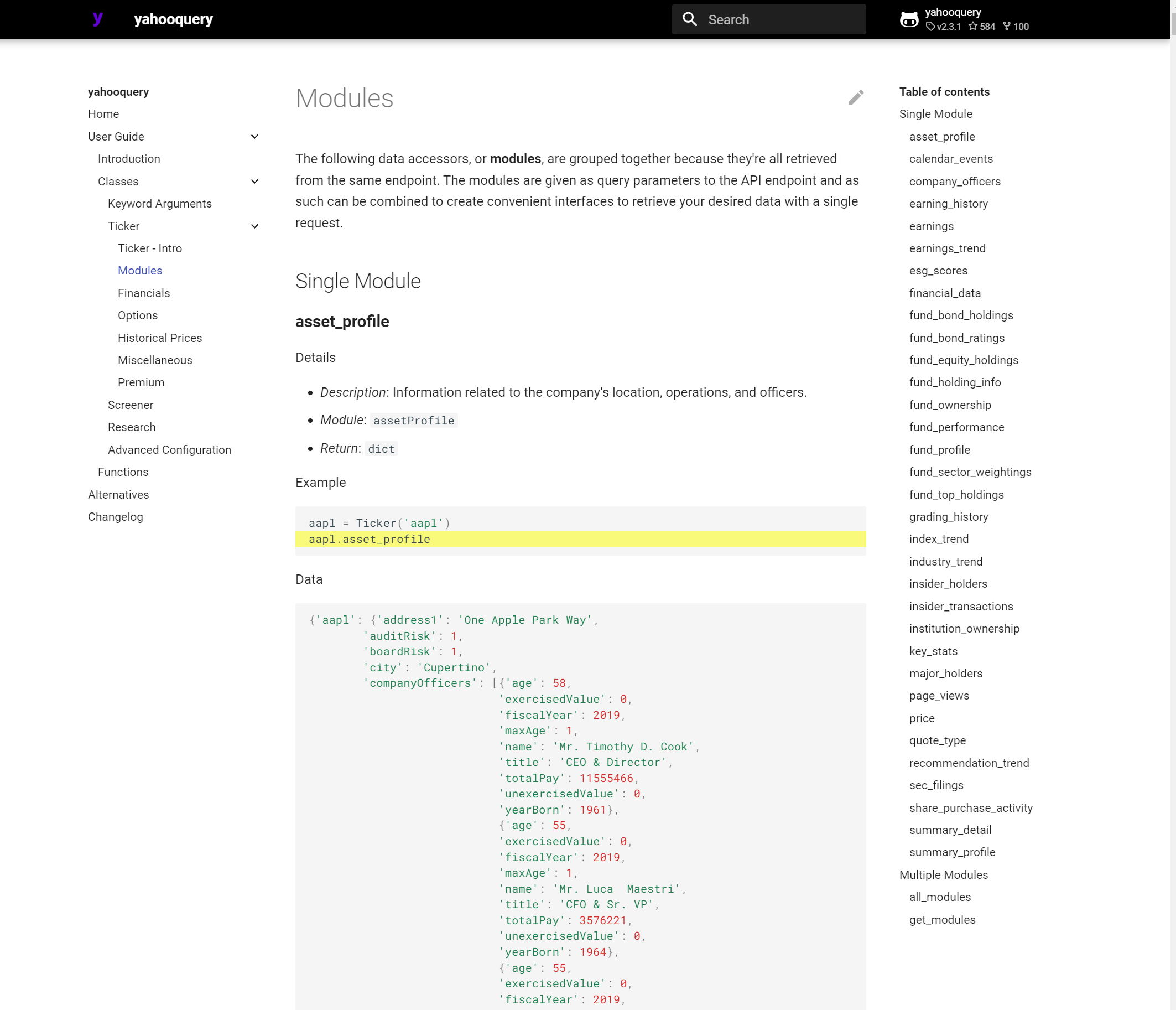Open the Alternatives page
This screenshot has width=1176, height=1010.
pyautogui.click(x=118, y=495)
